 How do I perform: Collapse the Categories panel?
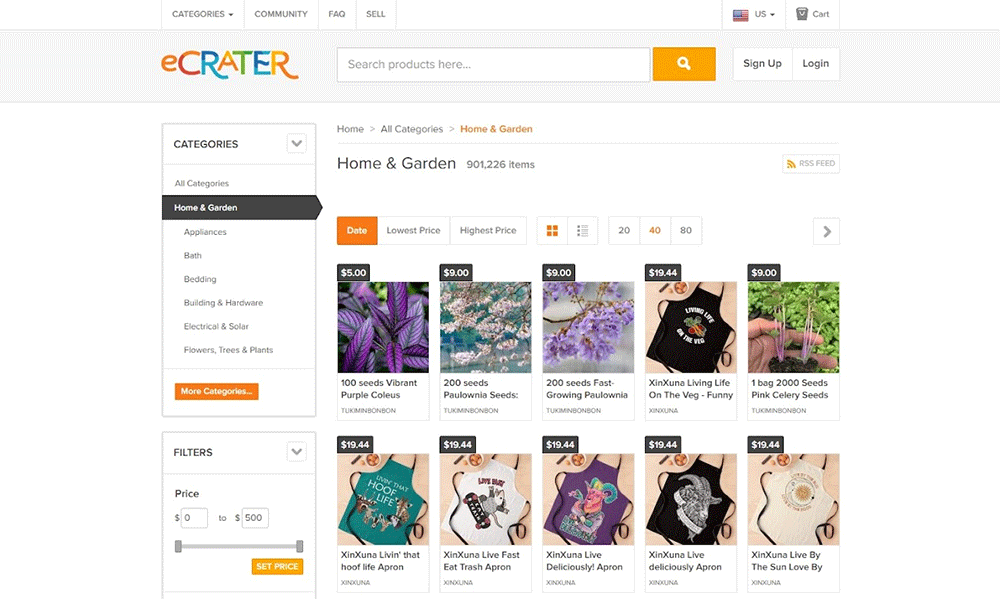coord(296,144)
